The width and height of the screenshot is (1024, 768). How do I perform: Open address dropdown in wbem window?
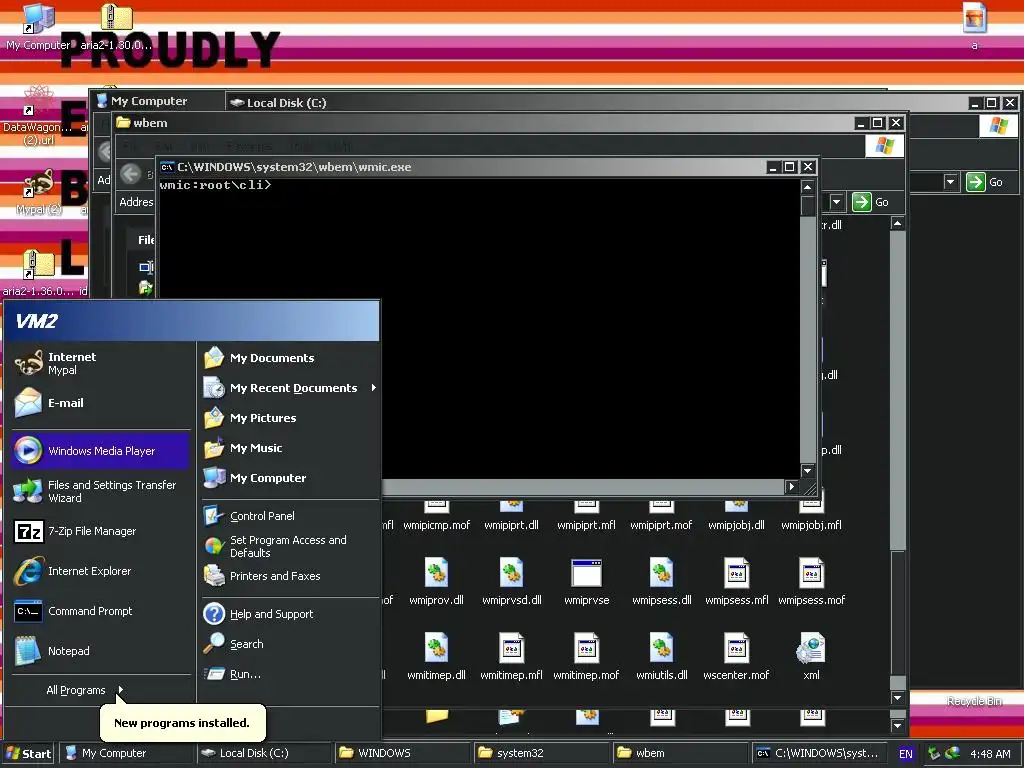tap(836, 202)
